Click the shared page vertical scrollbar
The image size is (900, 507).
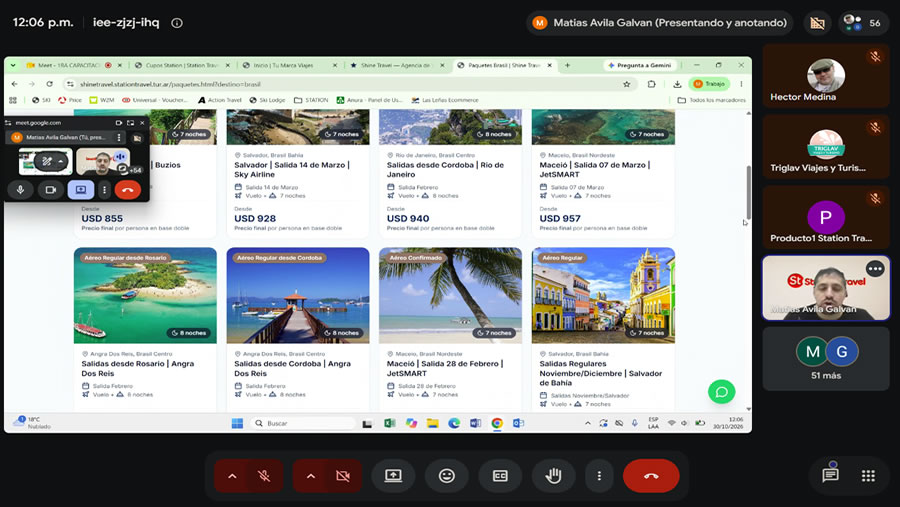tap(748, 192)
